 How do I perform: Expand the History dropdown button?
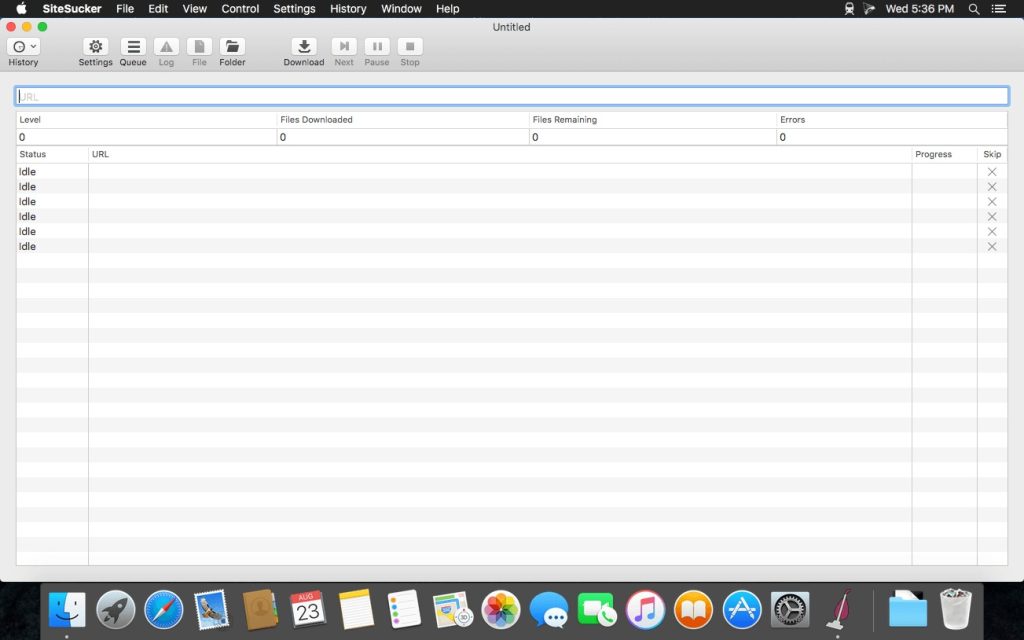click(x=23, y=47)
